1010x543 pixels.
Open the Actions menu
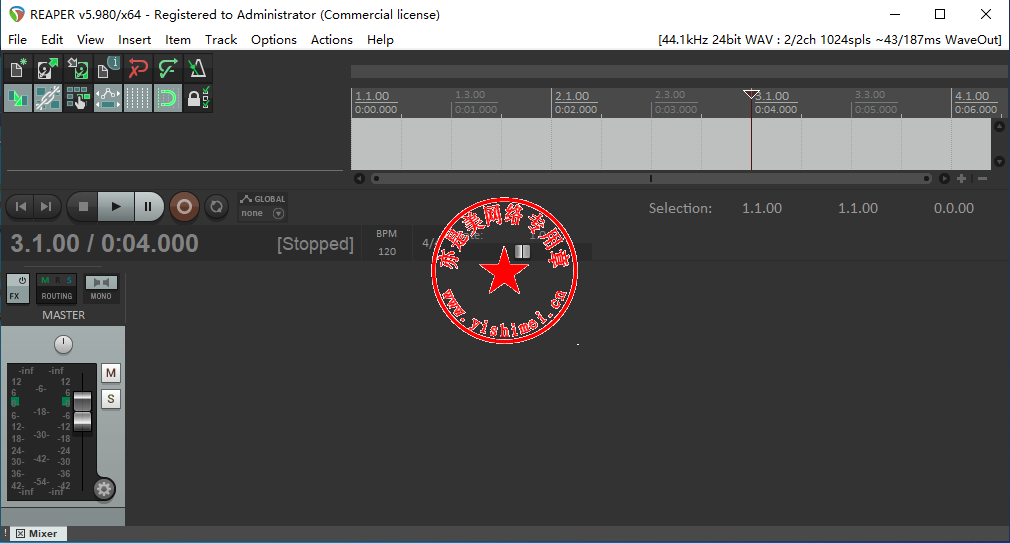click(332, 40)
